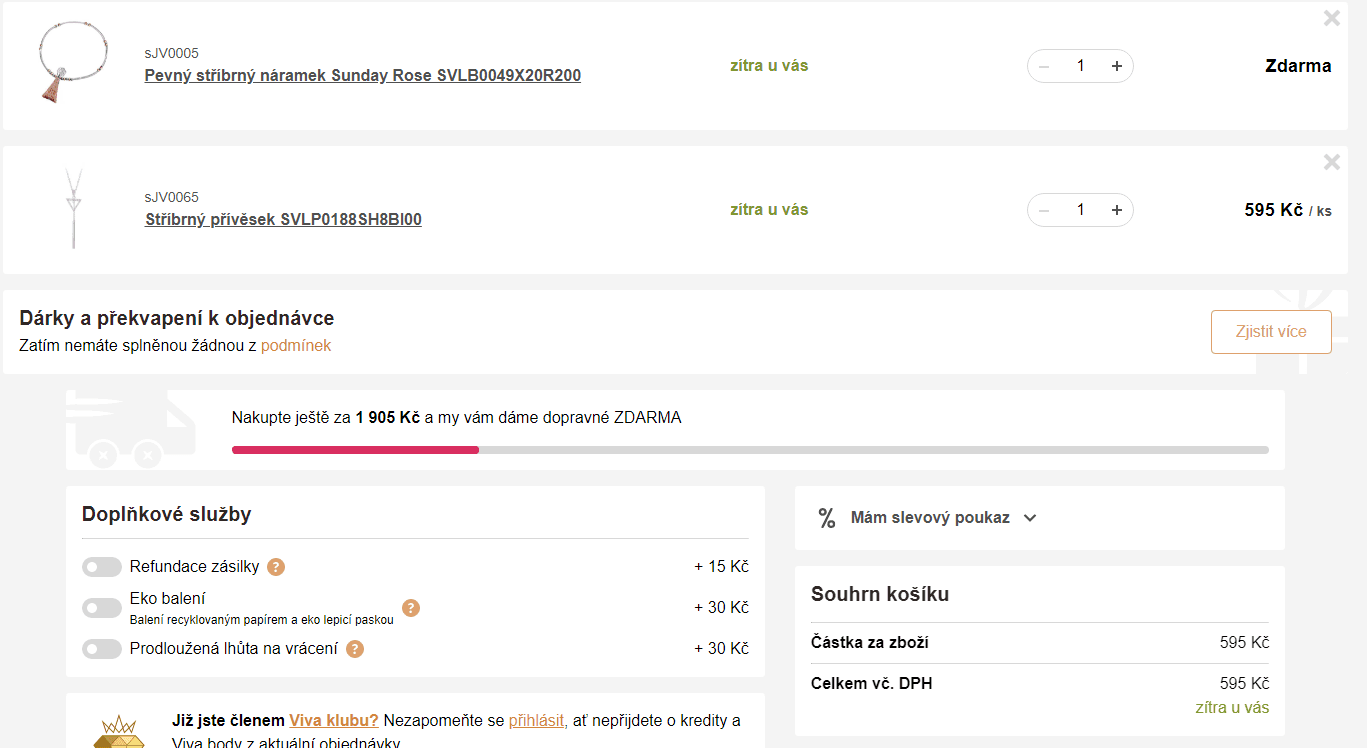Image resolution: width=1367 pixels, height=748 pixels.
Task: Open Pevný stříbrný náramek Sunday Rose product link
Action: 363,75
